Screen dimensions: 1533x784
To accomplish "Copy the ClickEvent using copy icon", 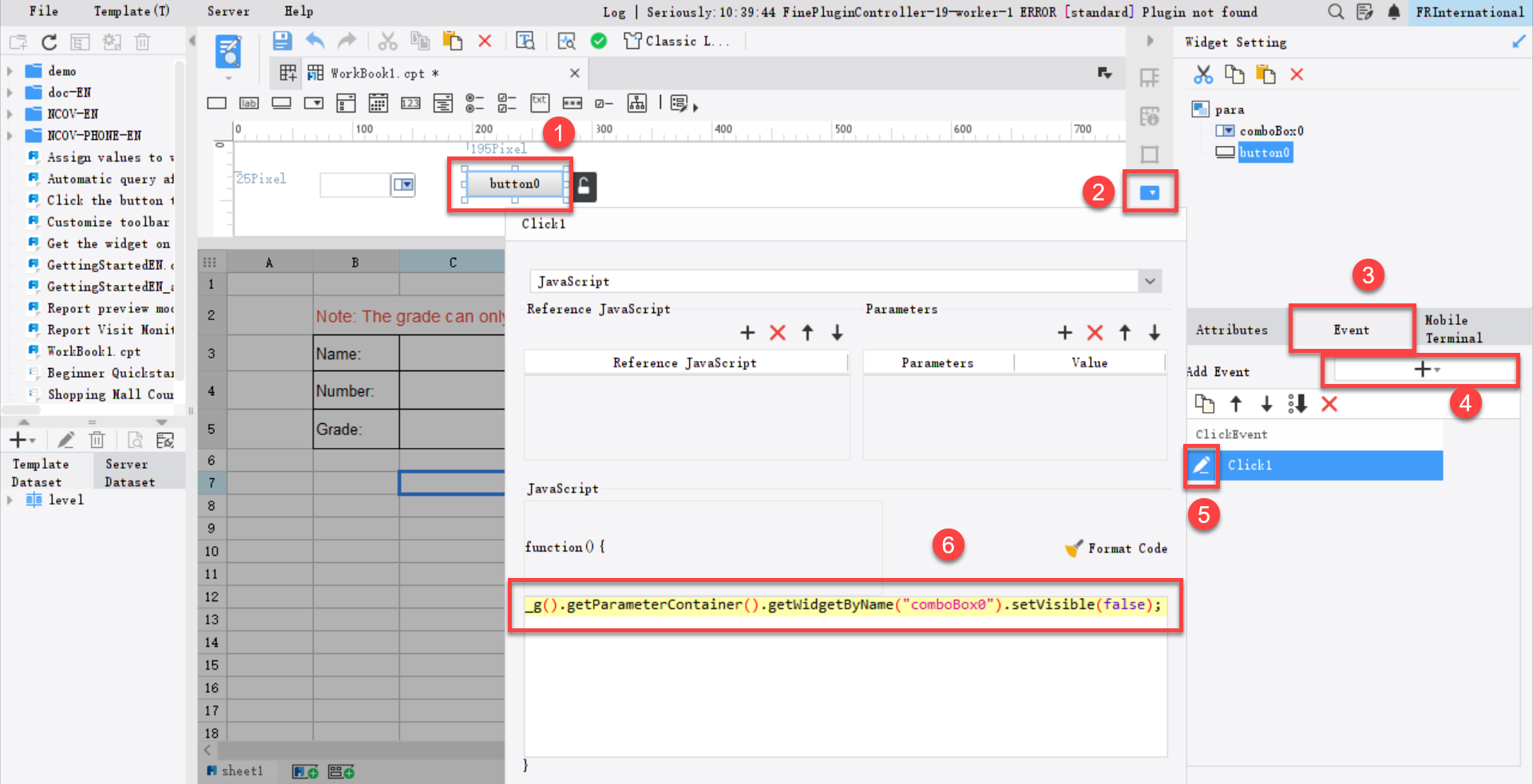I will point(1205,404).
